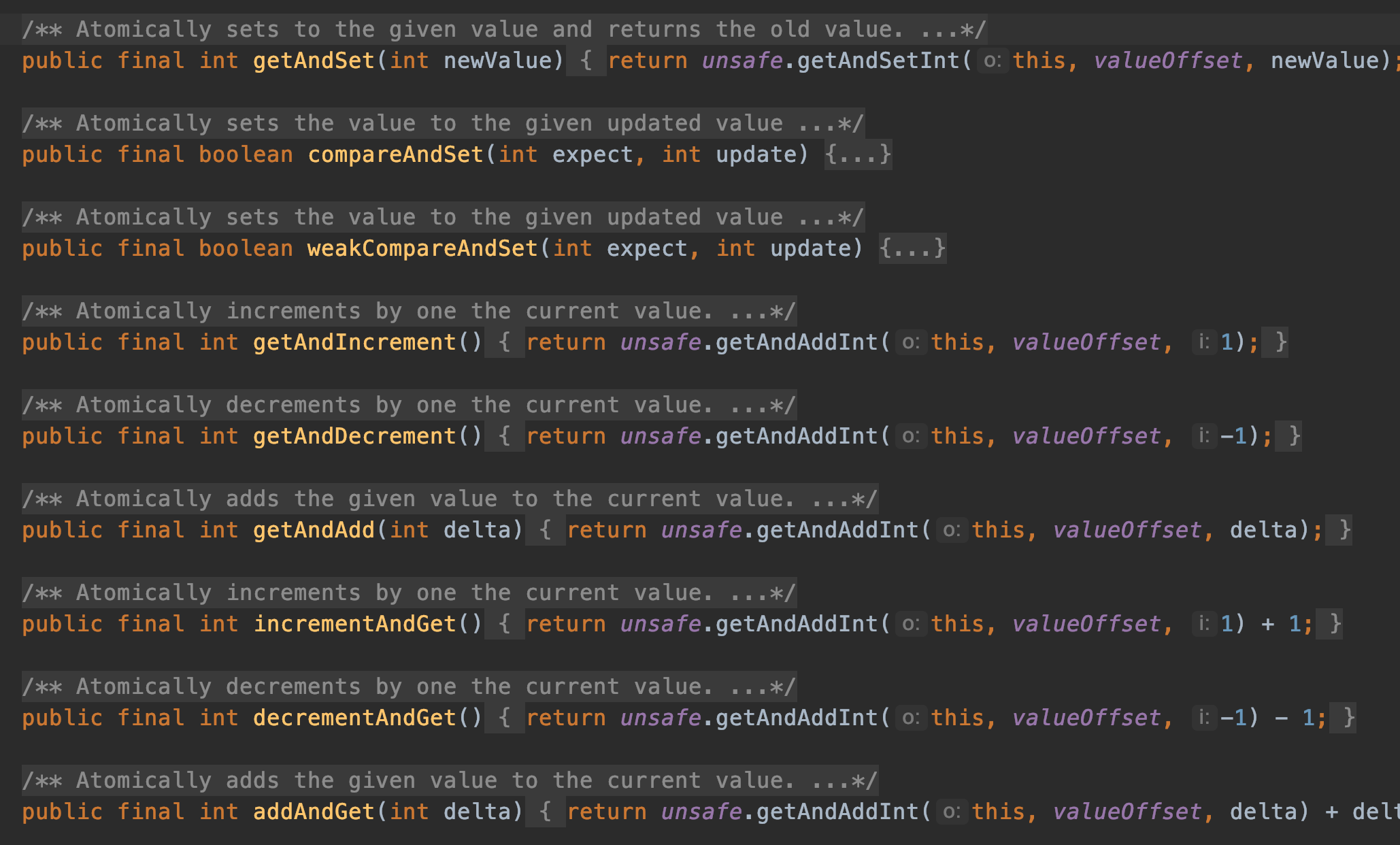1400x845 pixels.
Task: Click the valueOffset field in the getAndDecrement line
Action: click(1086, 437)
